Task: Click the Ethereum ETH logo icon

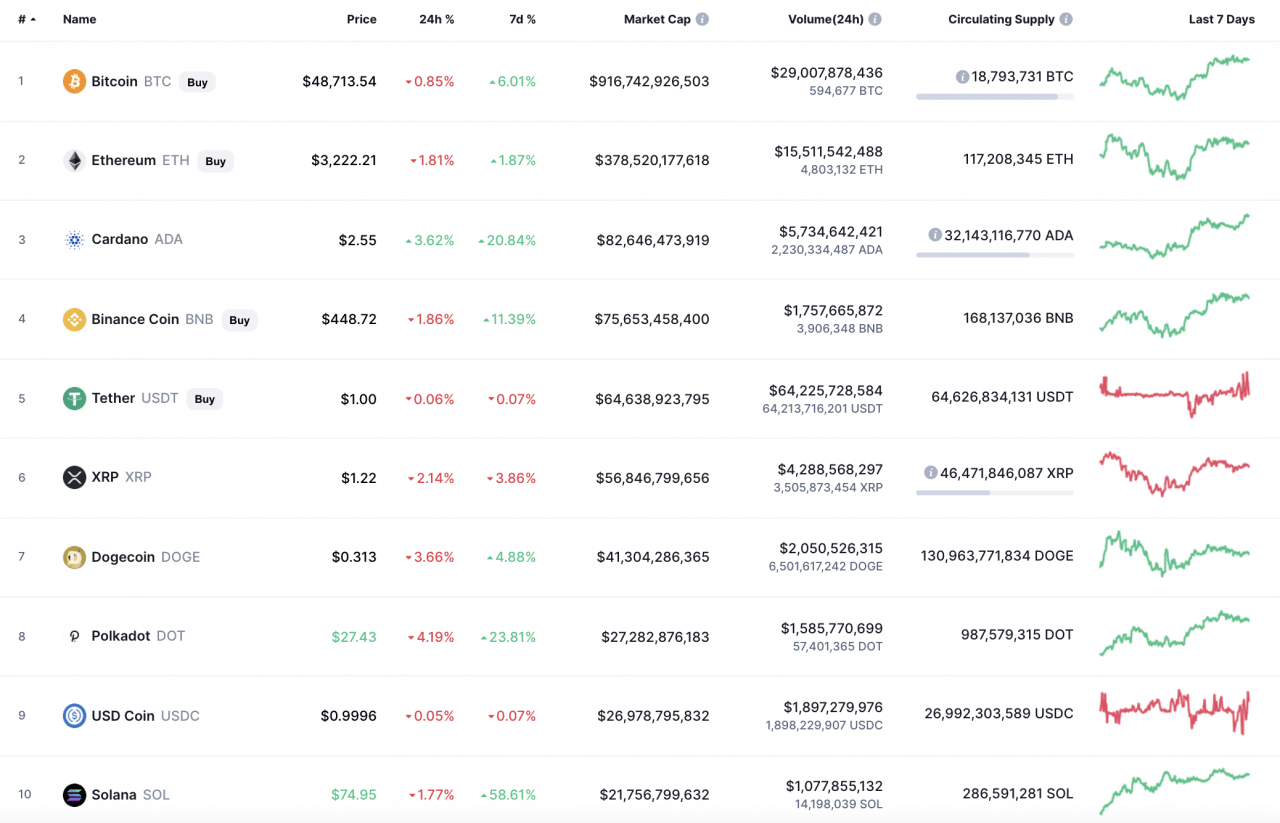Action: (x=74, y=160)
